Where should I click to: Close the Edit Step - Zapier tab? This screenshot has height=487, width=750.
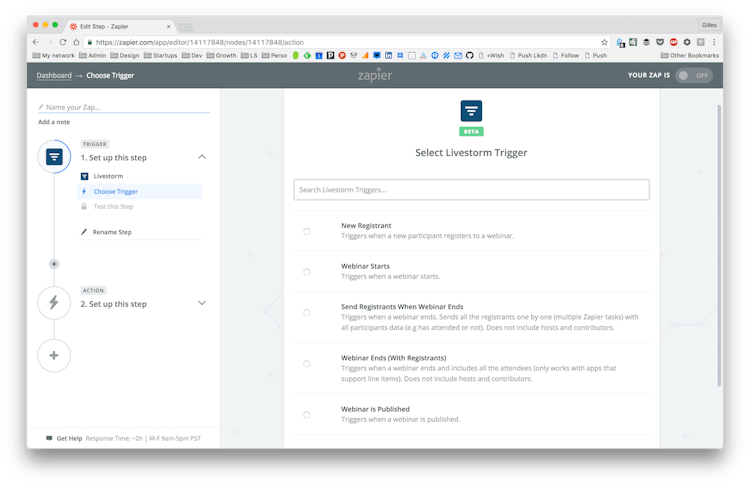coord(168,26)
